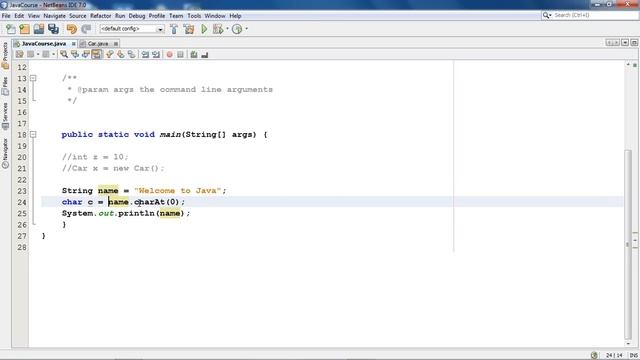Open the Navigator side panel
The image size is (640, 360).
5,153
